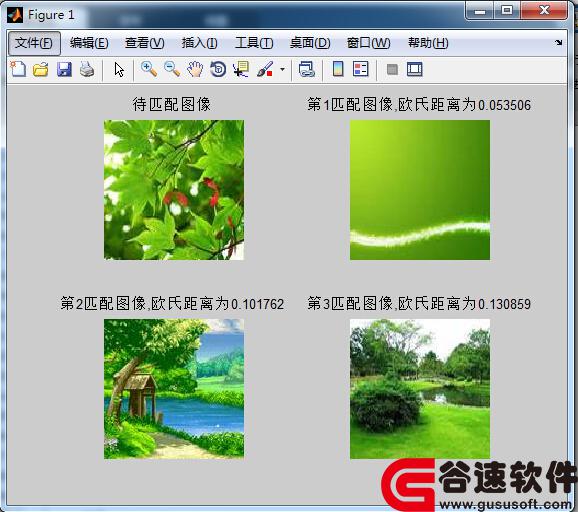Open the 工具(T) menu
The width and height of the screenshot is (578, 512).
pyautogui.click(x=254, y=43)
